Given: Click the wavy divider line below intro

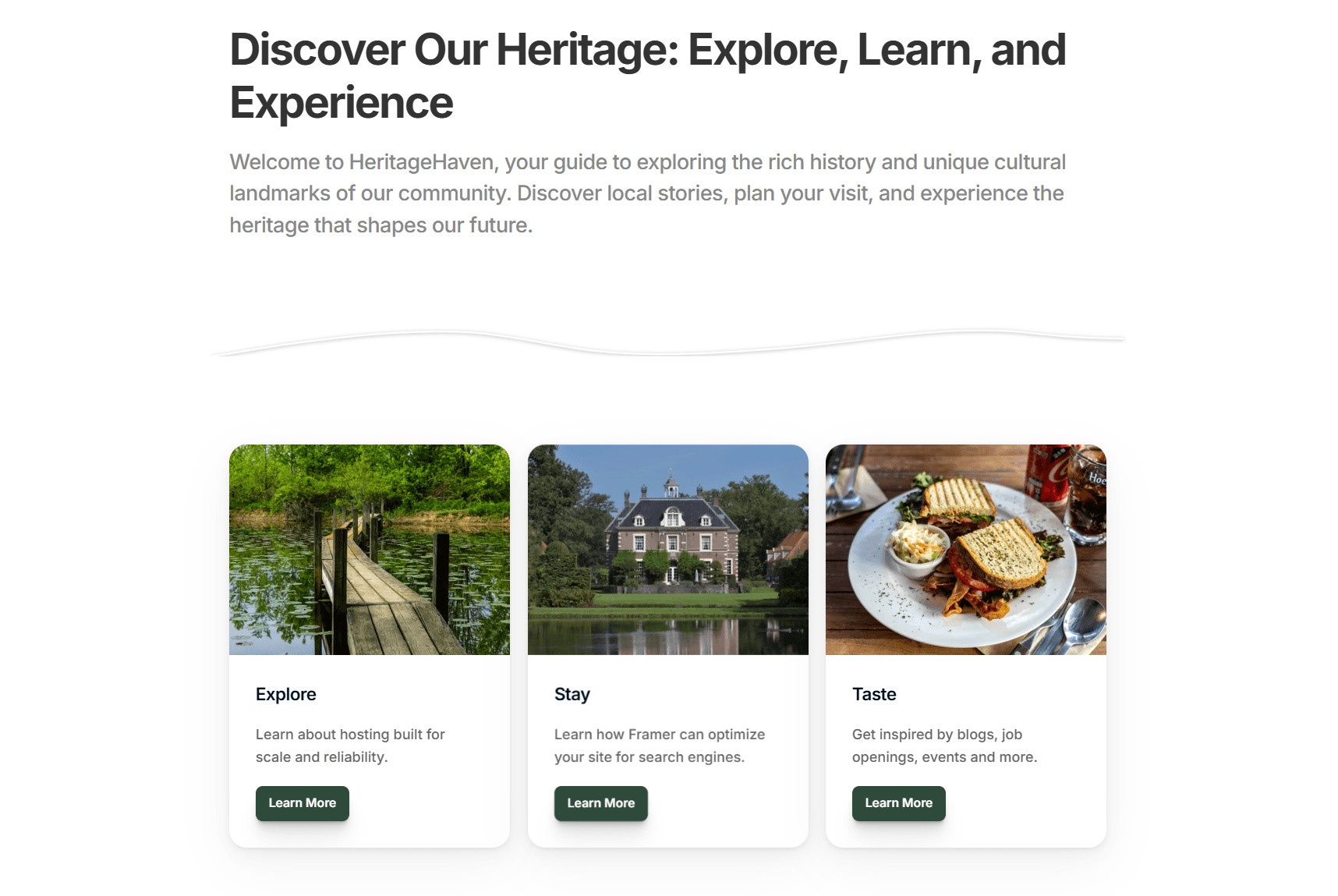Looking at the screenshot, I should (x=668, y=343).
